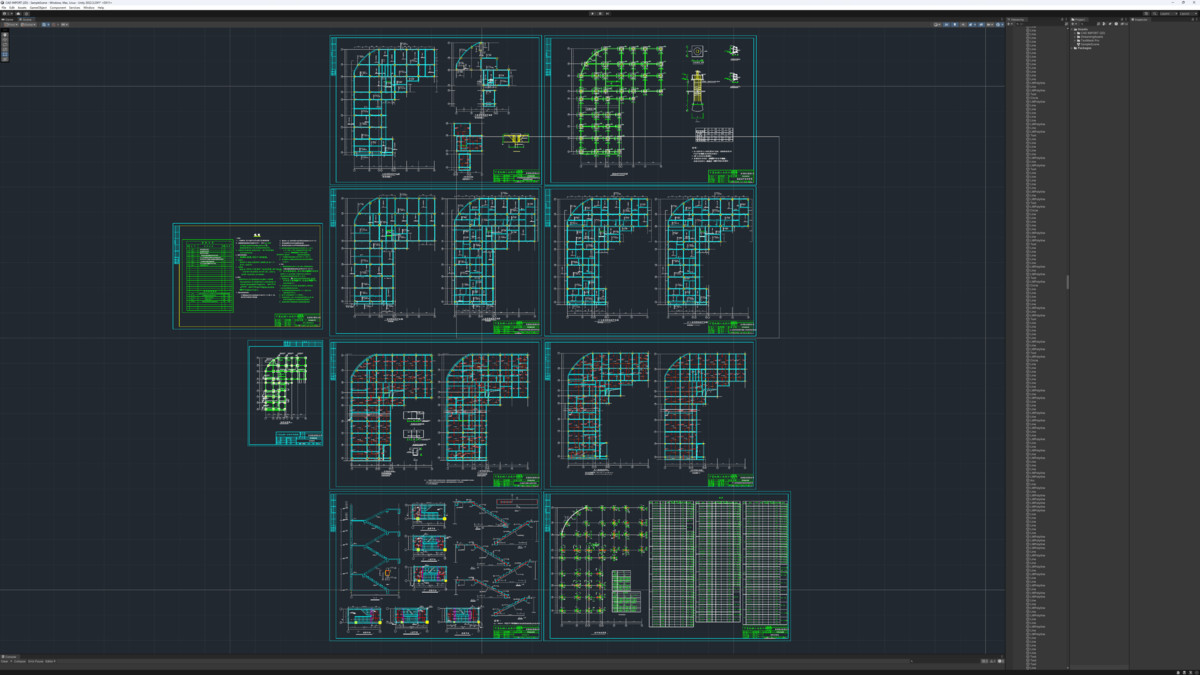Viewport: 1200px width, 675px height.
Task: Select the View hand tool
Action: pyautogui.click(x=6, y=35)
